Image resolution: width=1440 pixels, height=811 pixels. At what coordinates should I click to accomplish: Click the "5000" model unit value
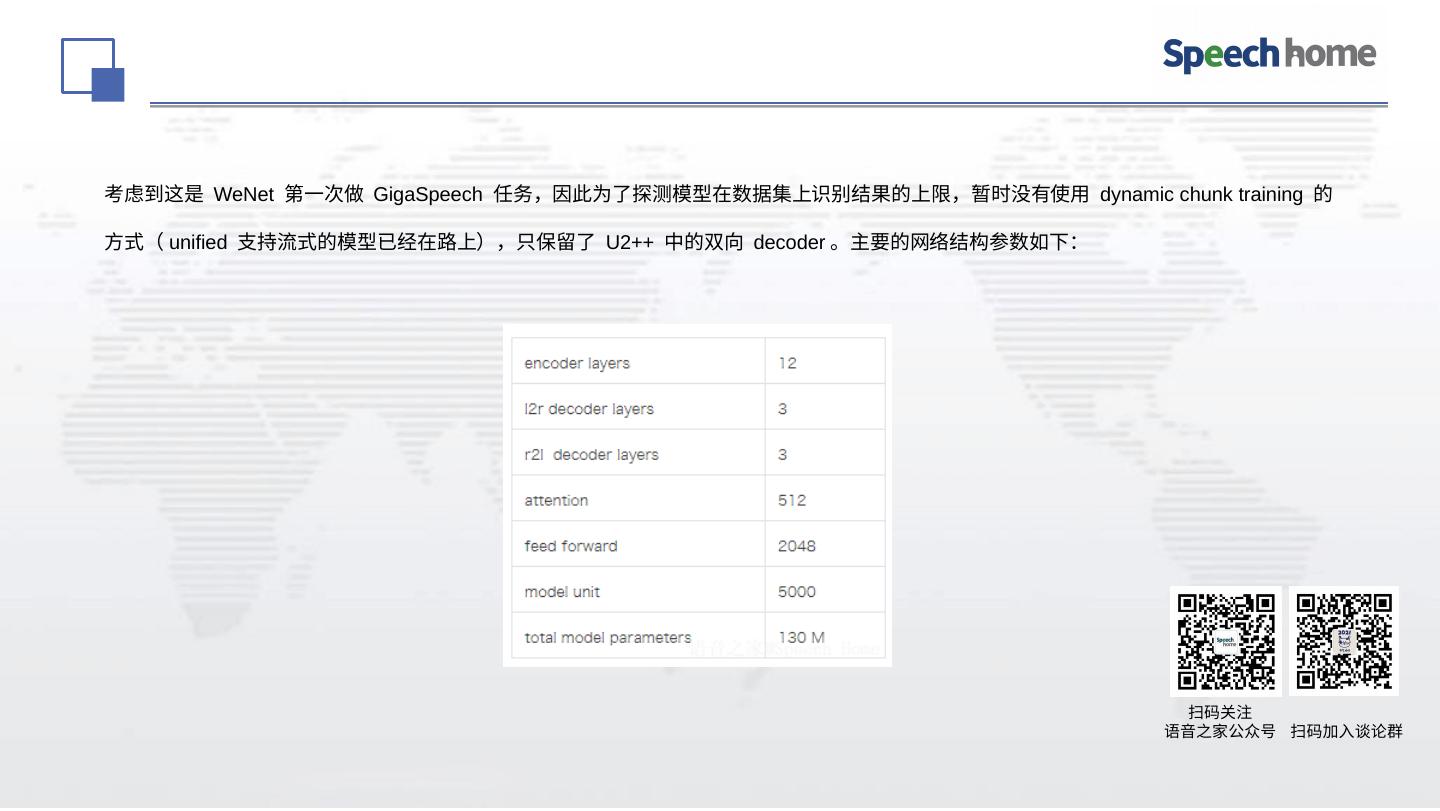(825, 591)
